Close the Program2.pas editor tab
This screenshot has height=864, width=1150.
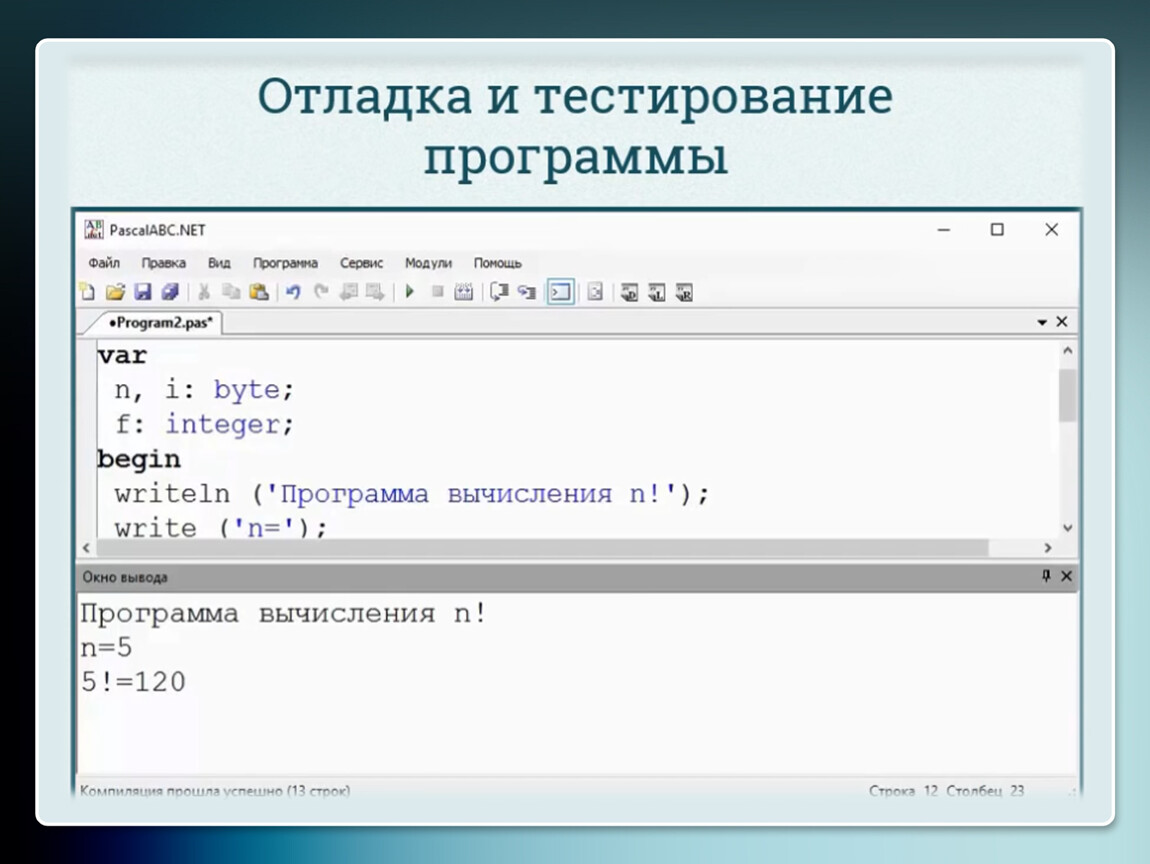click(x=1062, y=322)
